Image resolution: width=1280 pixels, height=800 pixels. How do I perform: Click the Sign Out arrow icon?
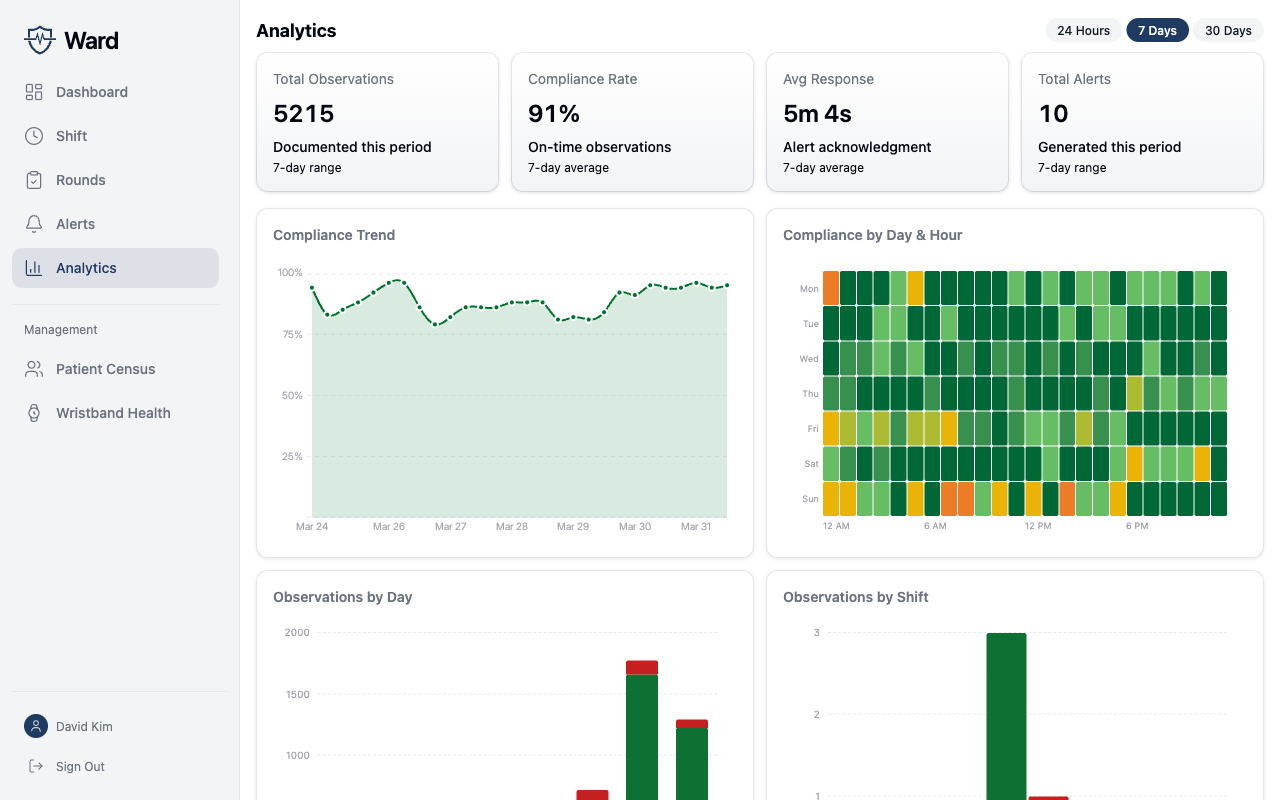click(36, 766)
